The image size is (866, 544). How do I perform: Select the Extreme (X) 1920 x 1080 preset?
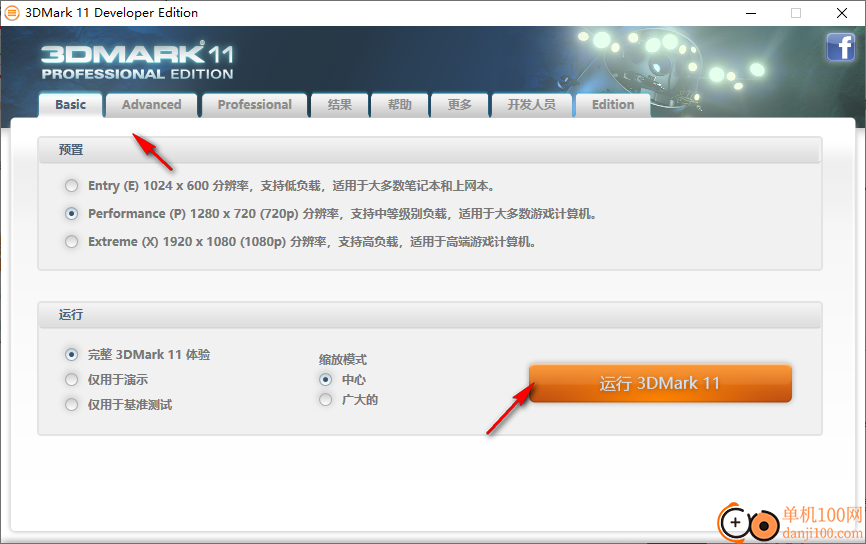pyautogui.click(x=71, y=242)
